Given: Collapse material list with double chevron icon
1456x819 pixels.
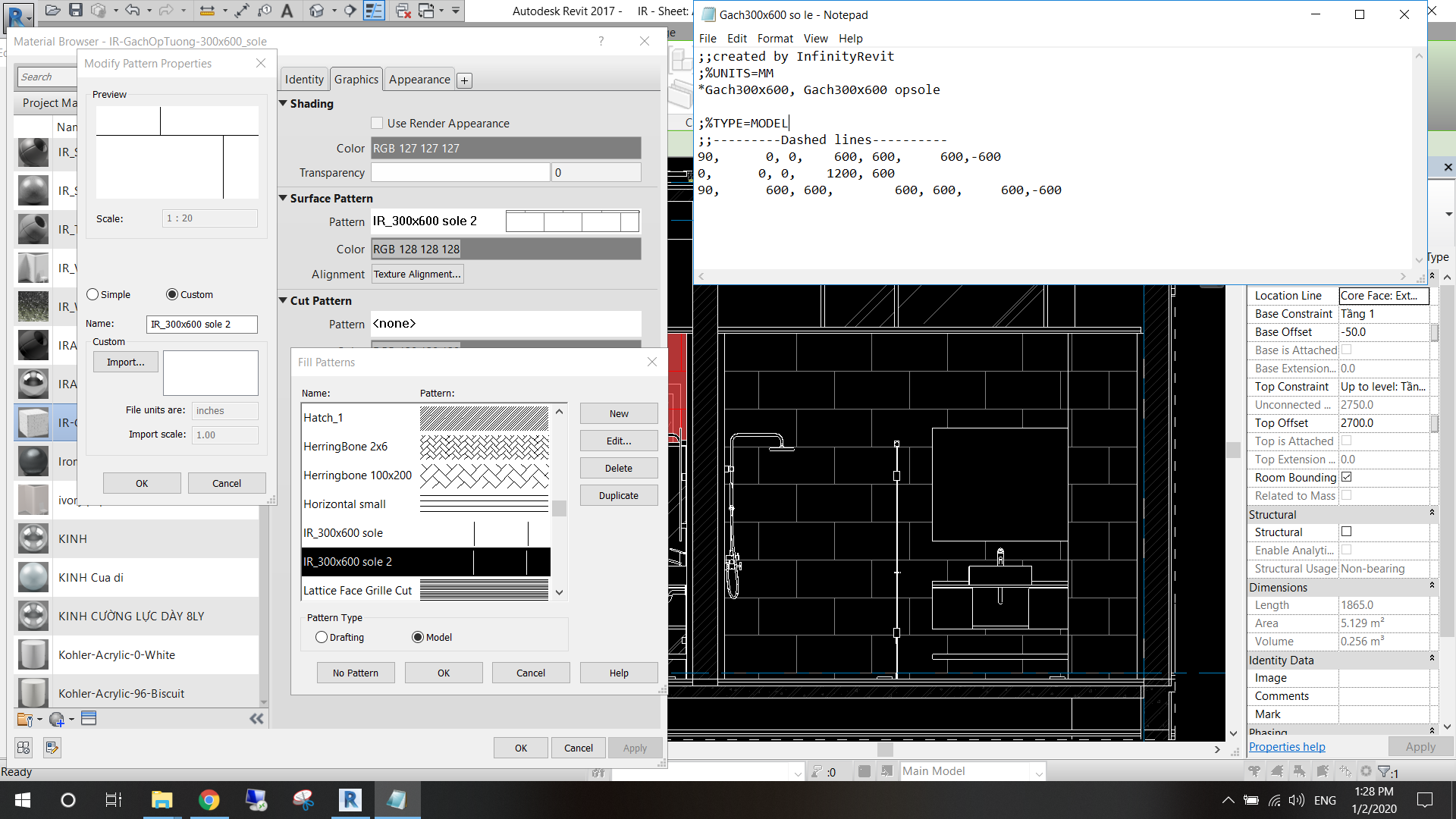Looking at the screenshot, I should [x=256, y=718].
